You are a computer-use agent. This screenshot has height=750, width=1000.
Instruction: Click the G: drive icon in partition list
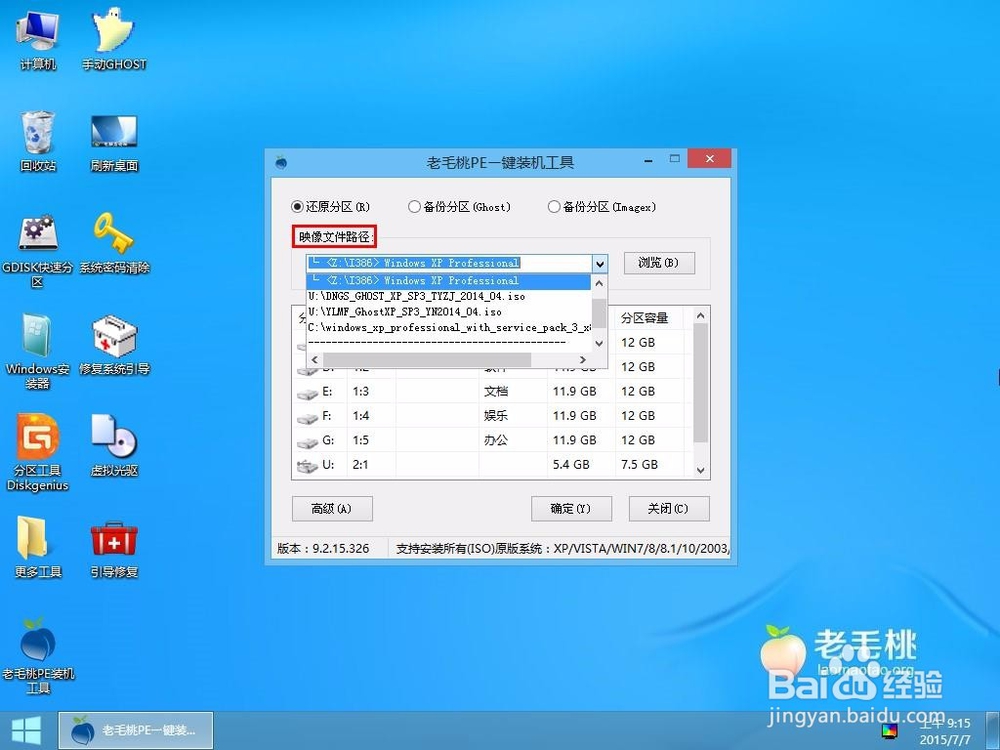[307, 441]
